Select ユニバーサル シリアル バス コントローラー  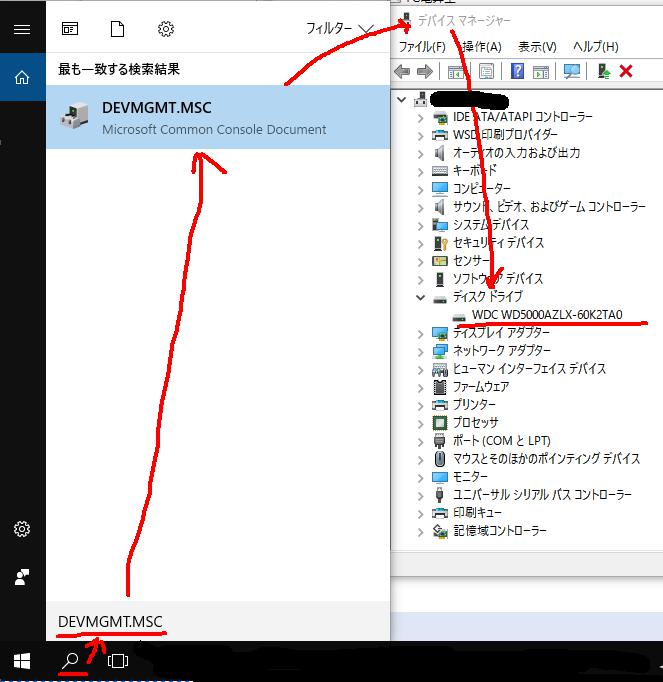pyautogui.click(x=542, y=495)
